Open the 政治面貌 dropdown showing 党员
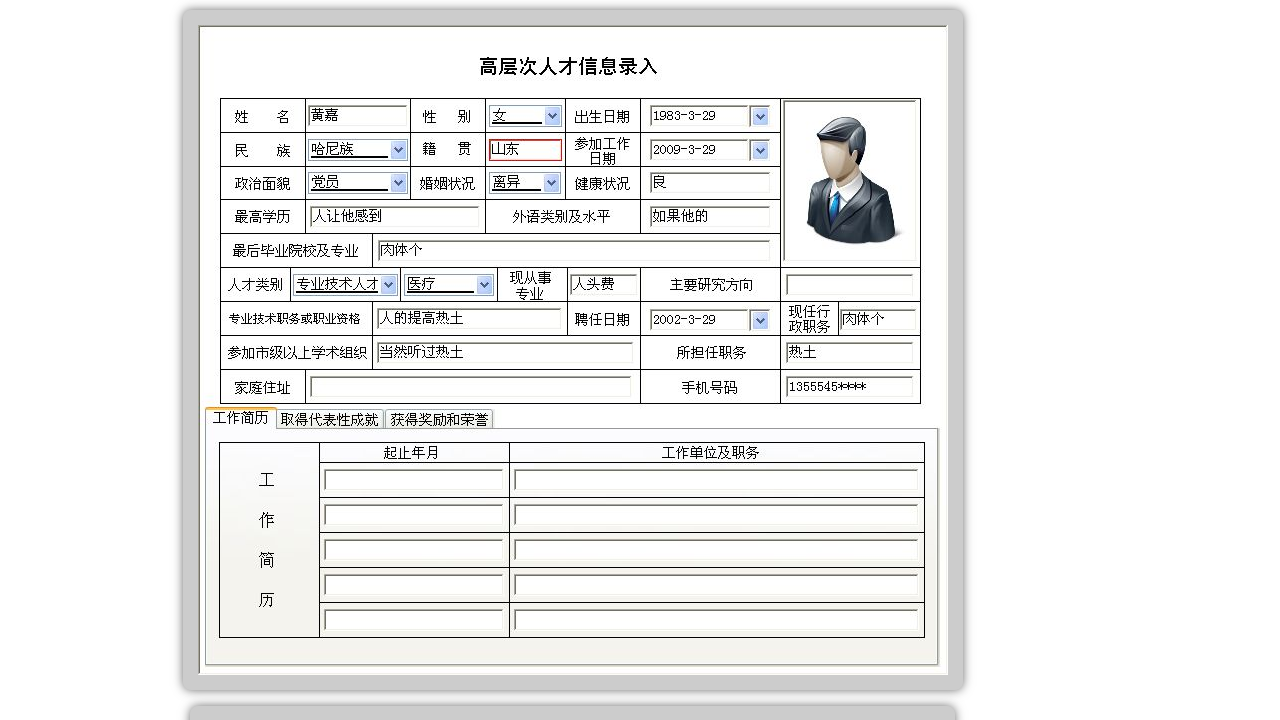 pyautogui.click(x=398, y=182)
